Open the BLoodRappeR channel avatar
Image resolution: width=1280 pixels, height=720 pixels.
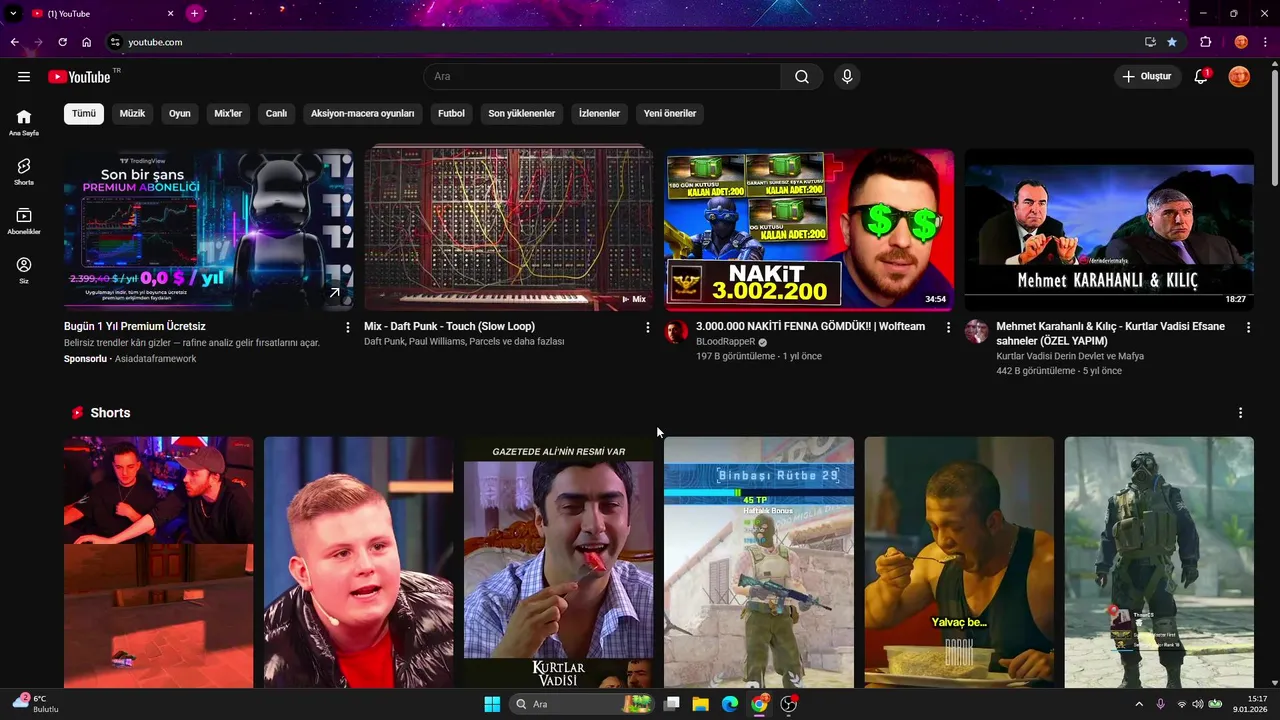[x=677, y=333]
